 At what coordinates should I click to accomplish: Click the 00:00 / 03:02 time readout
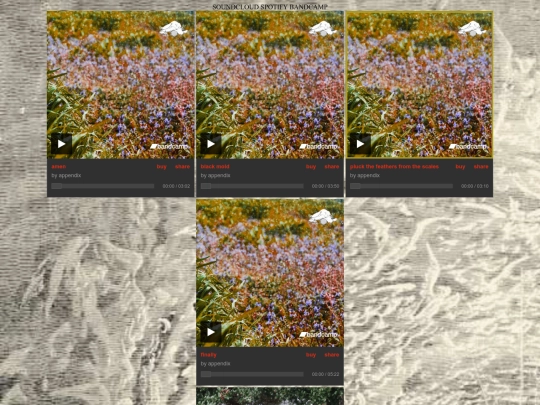coord(176,186)
